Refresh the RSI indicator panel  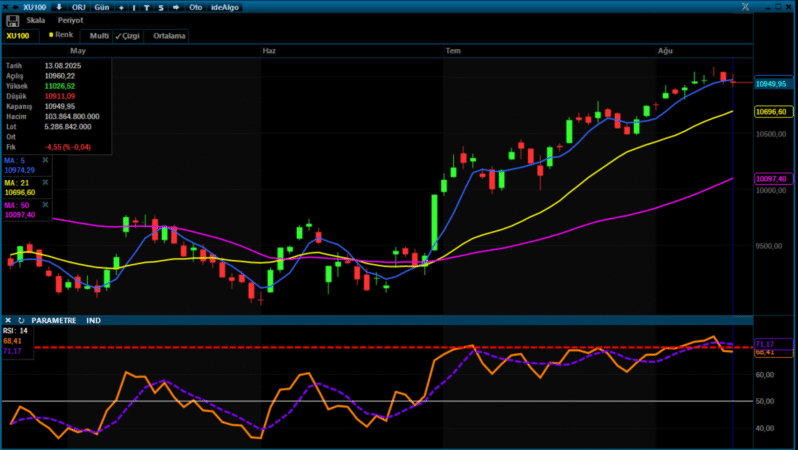[21, 320]
